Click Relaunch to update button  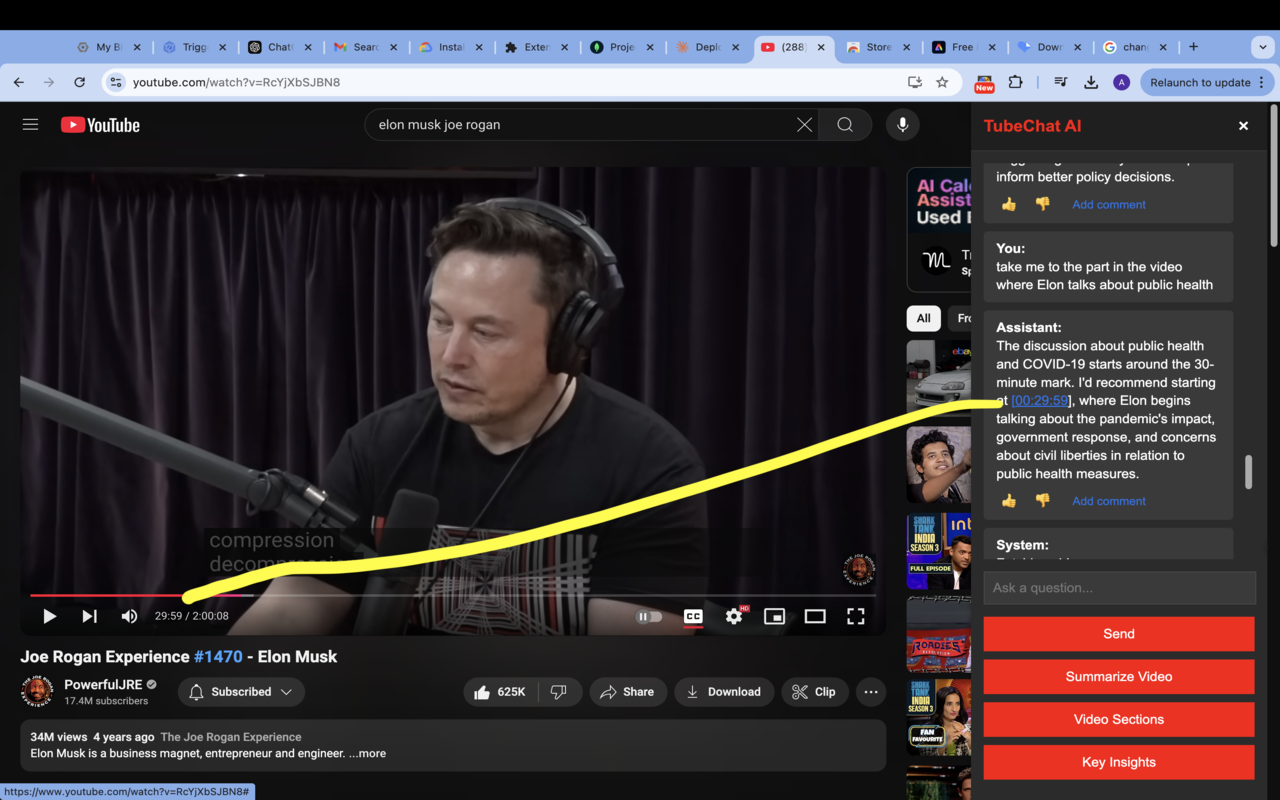pyautogui.click(x=1208, y=82)
